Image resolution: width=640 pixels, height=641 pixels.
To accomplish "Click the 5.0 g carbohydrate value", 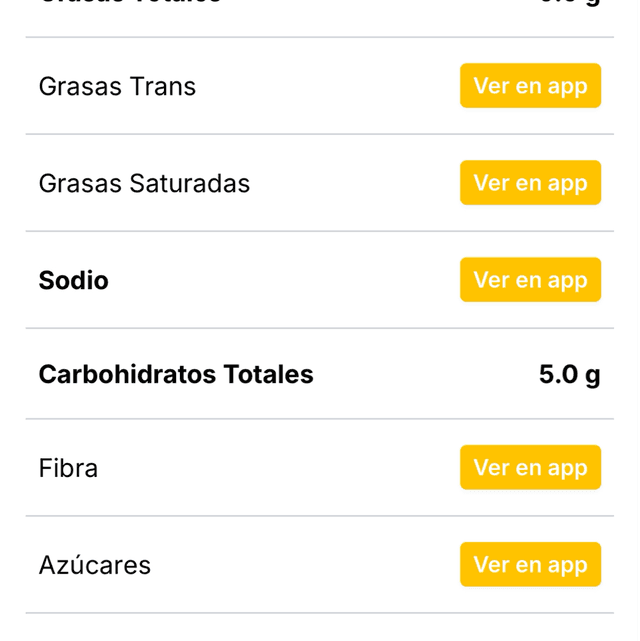I will [569, 375].
